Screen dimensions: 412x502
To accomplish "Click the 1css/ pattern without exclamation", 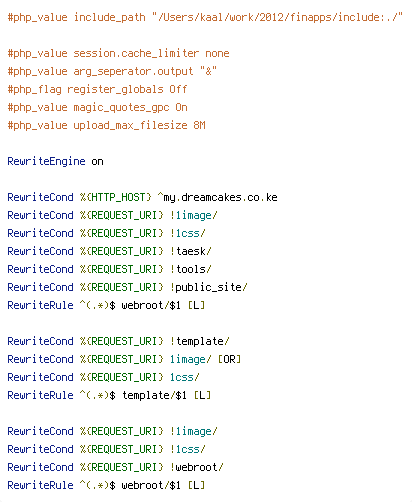I will [184, 377].
